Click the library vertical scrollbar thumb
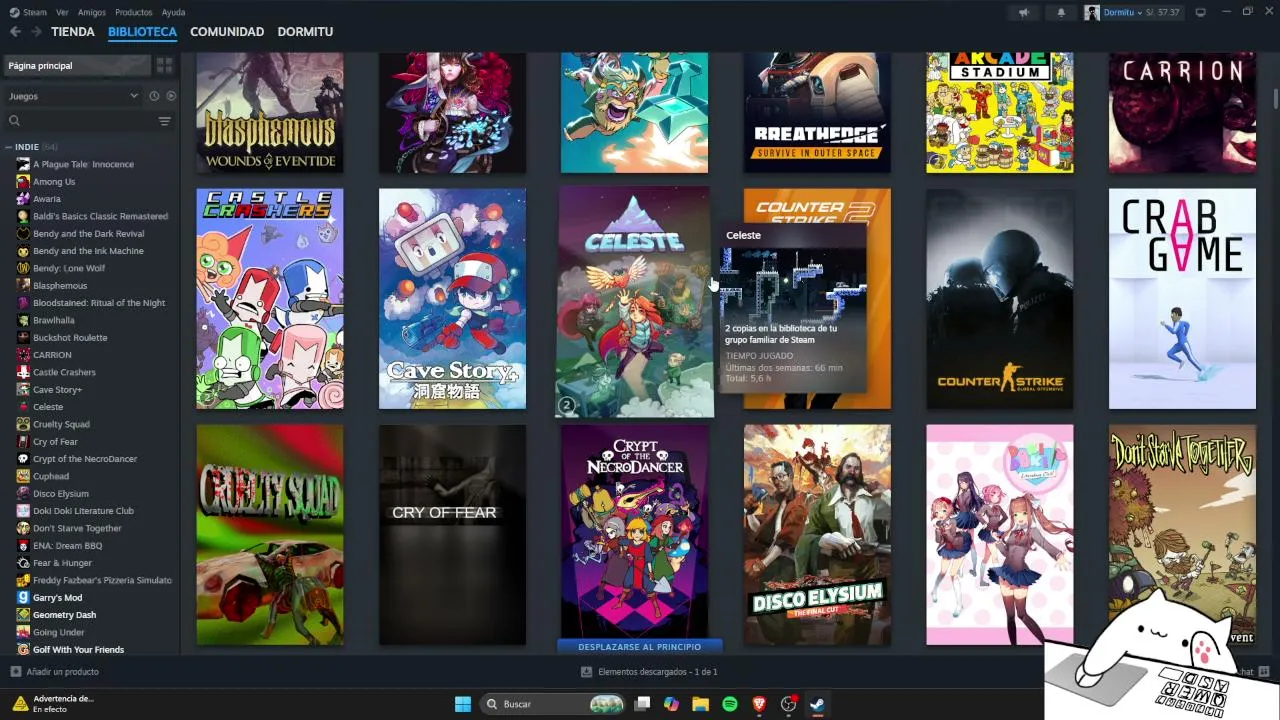This screenshot has width=1280, height=720. [x=1275, y=101]
